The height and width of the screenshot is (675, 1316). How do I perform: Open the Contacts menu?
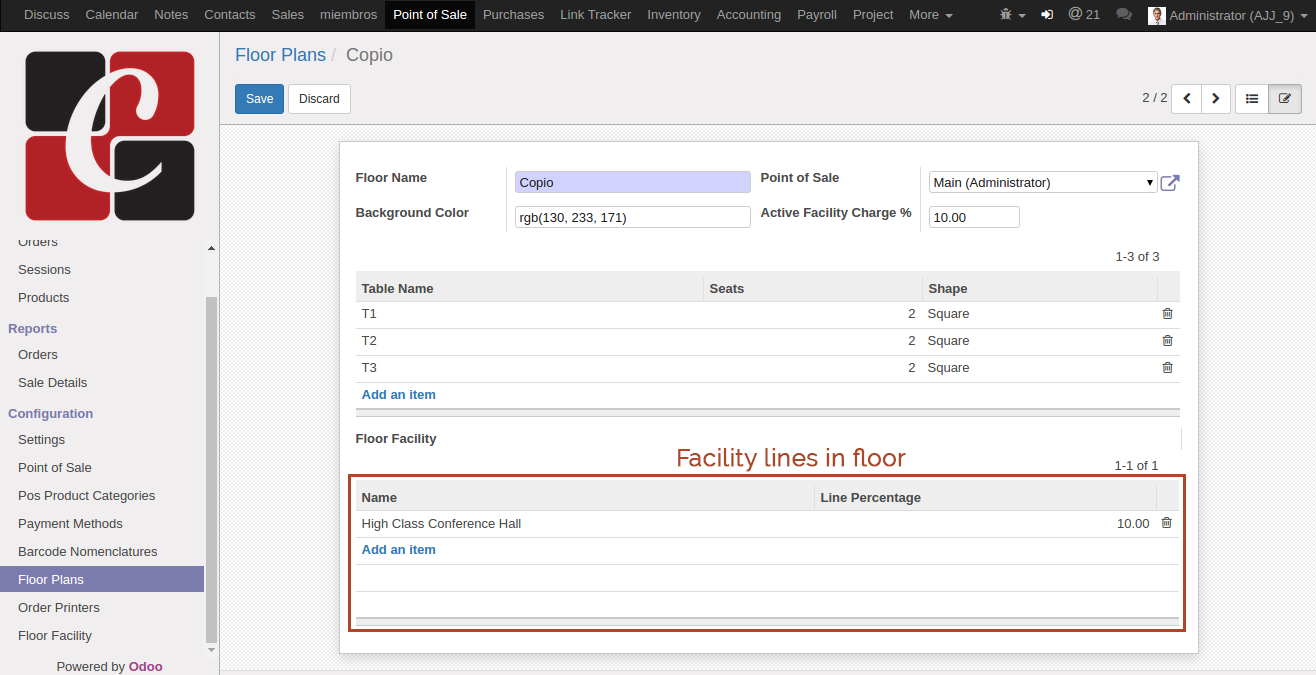230,15
